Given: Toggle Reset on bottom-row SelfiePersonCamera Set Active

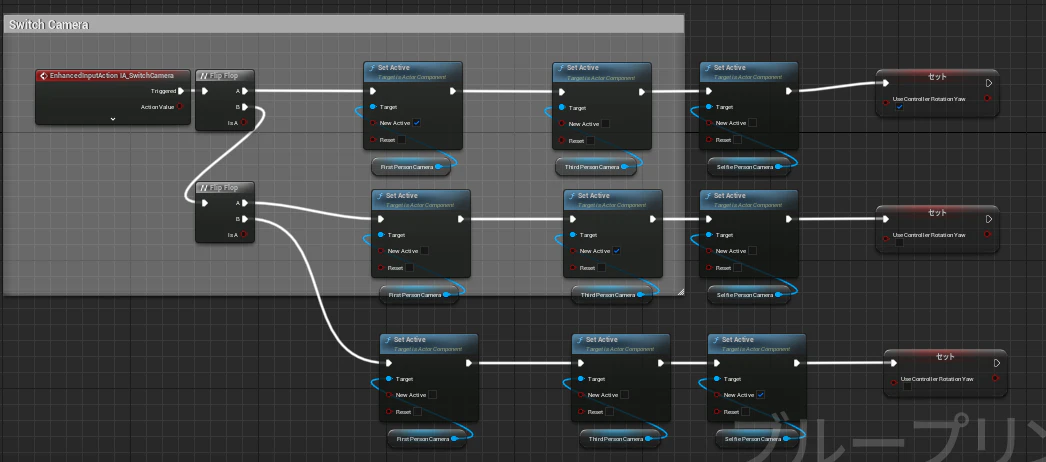Looking at the screenshot, I should [x=746, y=411].
